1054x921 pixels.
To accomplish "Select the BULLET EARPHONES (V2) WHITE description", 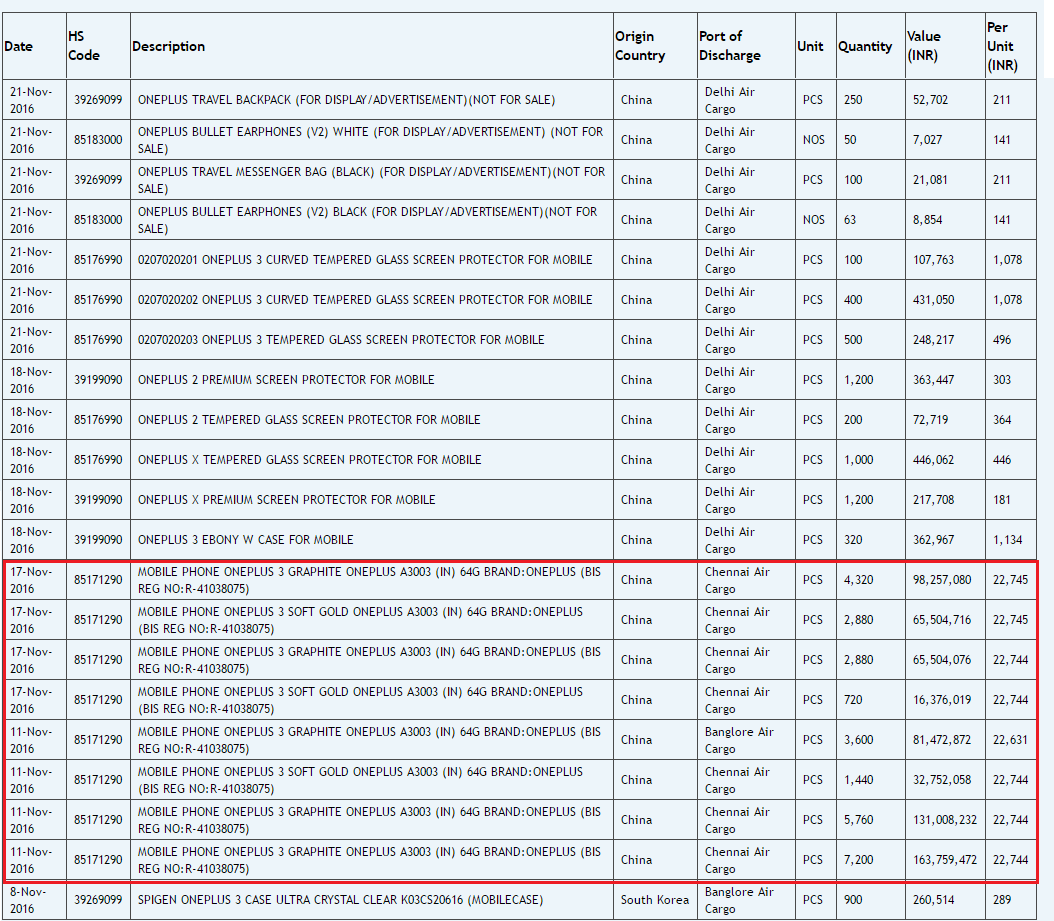I will [x=370, y=140].
